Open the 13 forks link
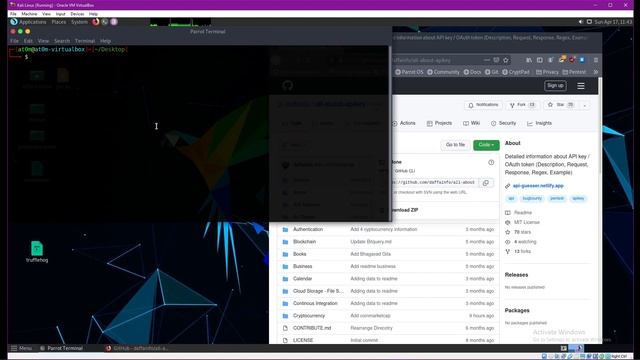Screen dimensions: 640x360 click(522, 251)
